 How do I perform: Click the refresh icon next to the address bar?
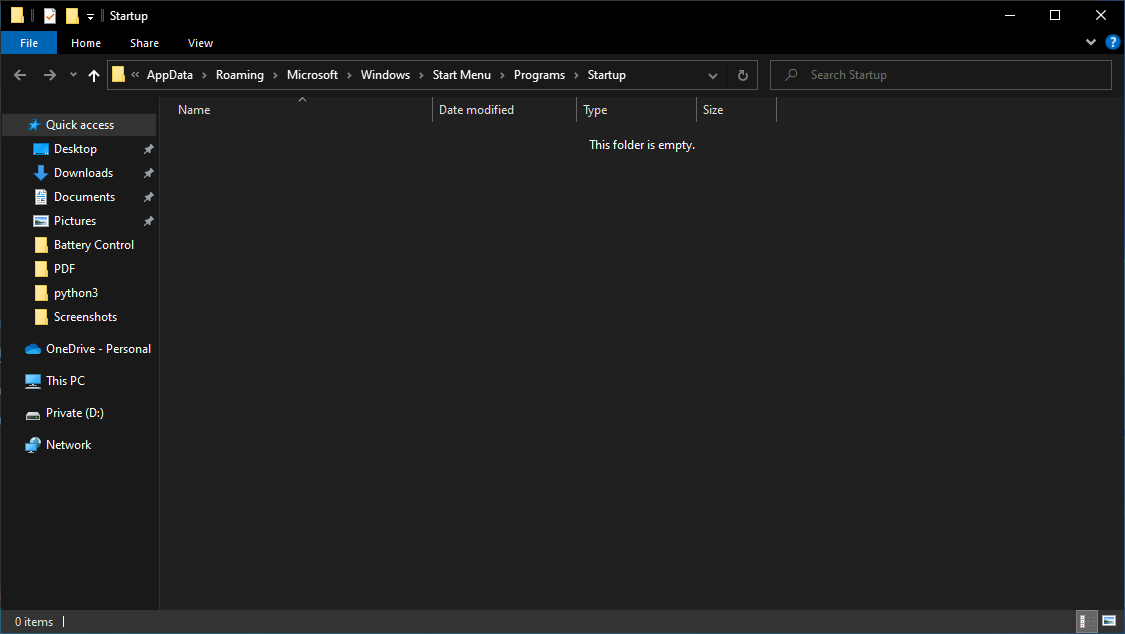[742, 74]
